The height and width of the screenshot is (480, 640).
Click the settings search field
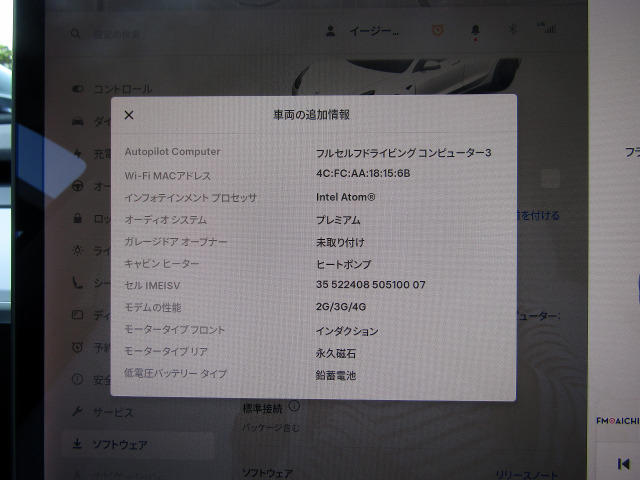click(117, 34)
